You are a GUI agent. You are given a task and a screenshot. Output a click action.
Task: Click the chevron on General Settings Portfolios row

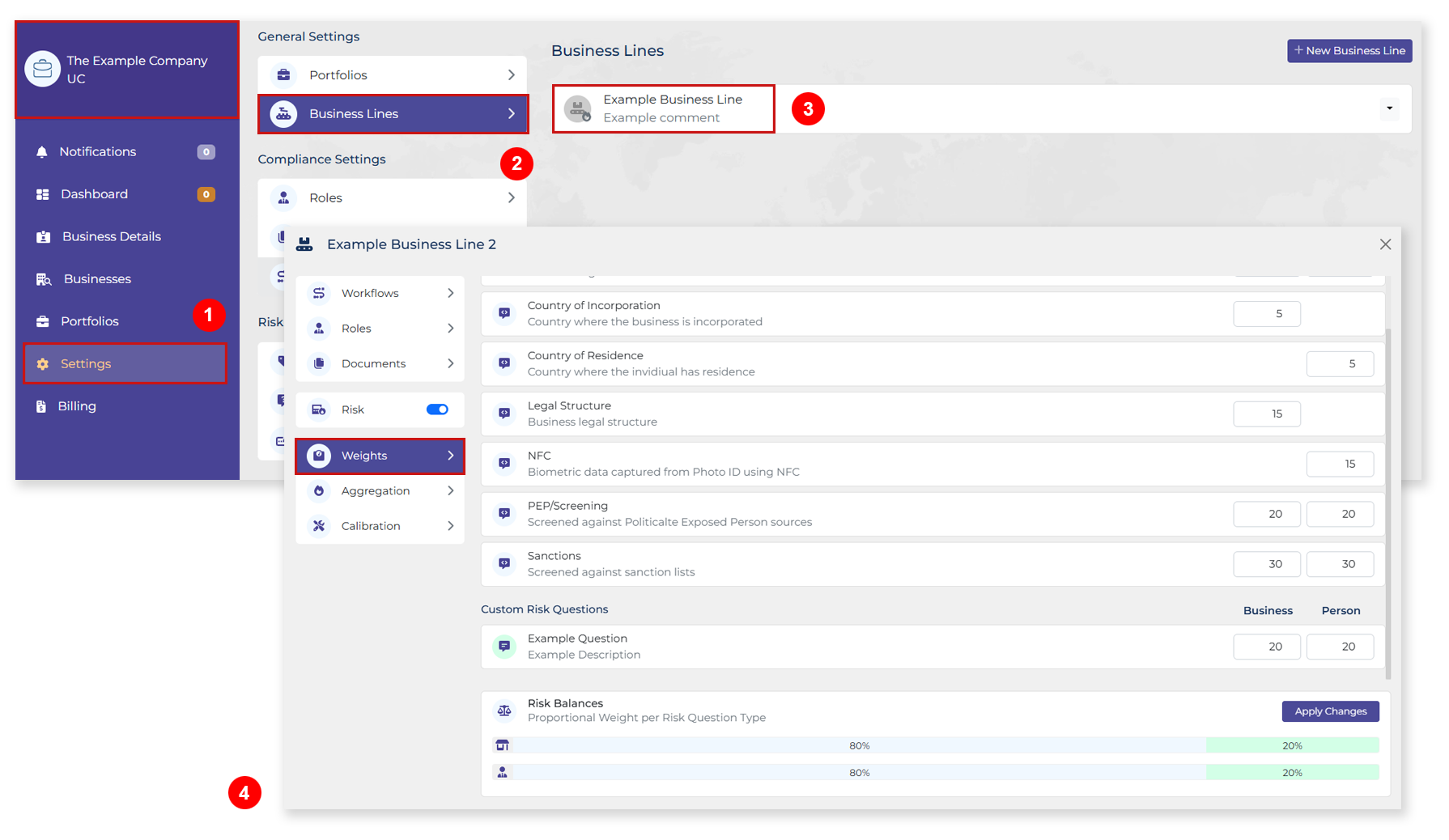pos(512,75)
